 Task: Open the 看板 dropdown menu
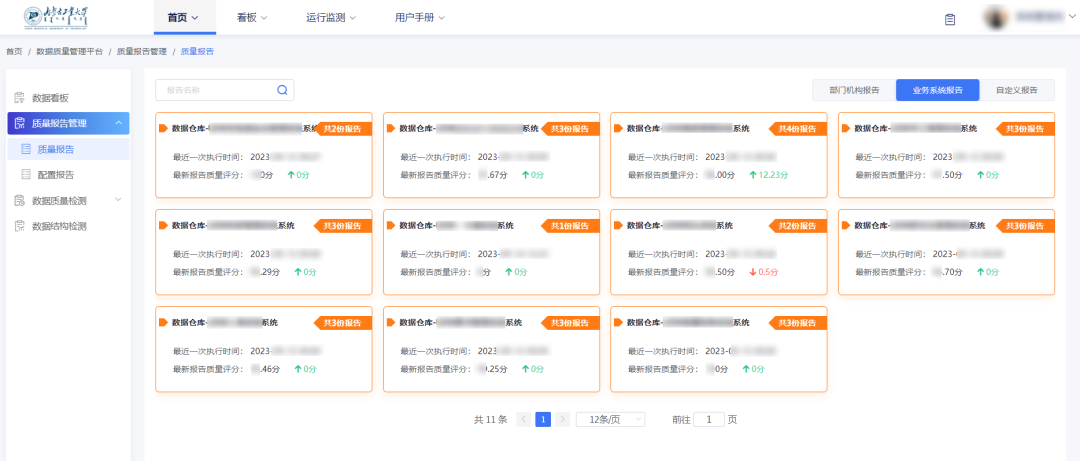(x=259, y=18)
